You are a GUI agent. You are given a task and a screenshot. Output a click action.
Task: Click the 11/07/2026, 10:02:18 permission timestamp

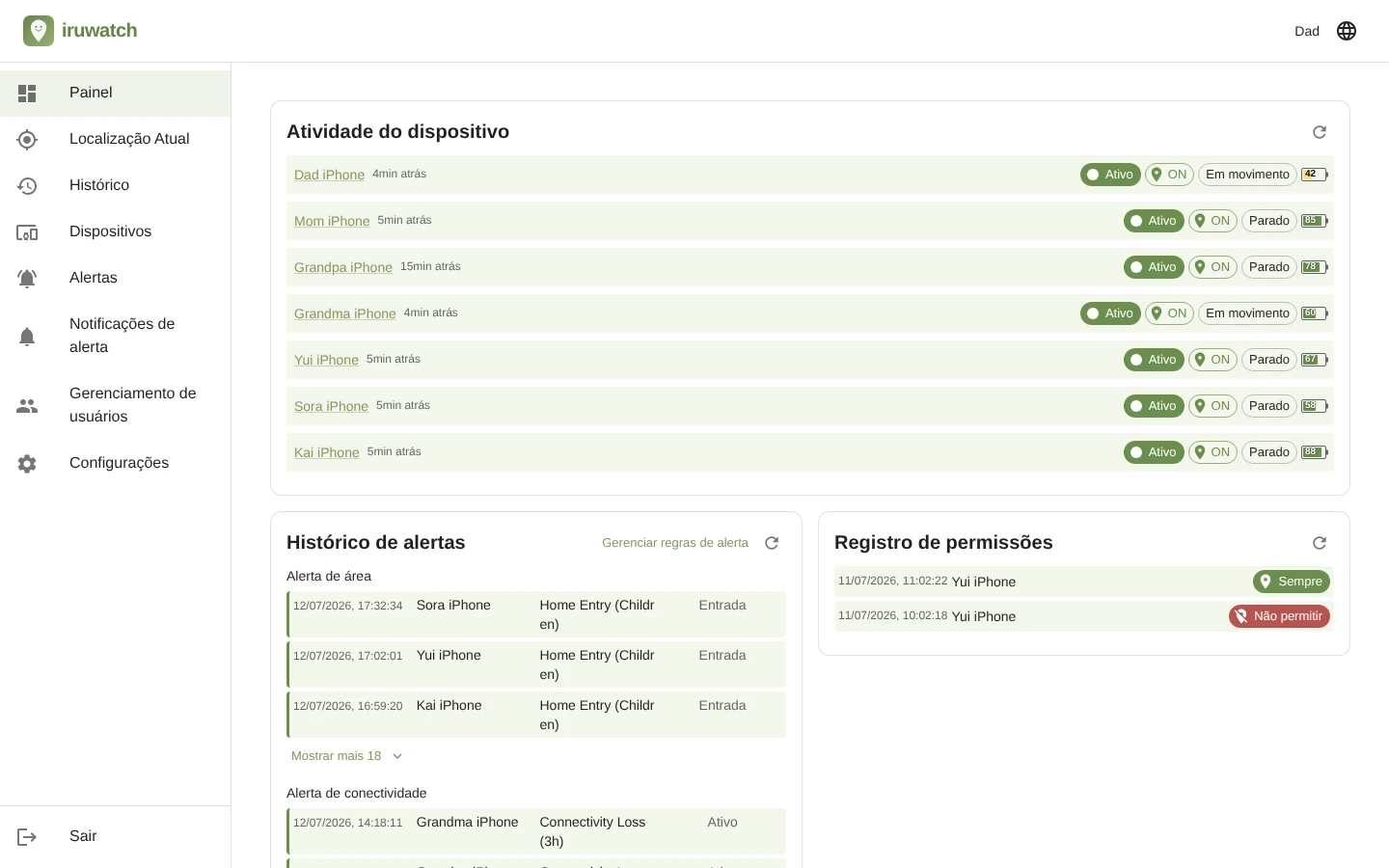tap(892, 615)
